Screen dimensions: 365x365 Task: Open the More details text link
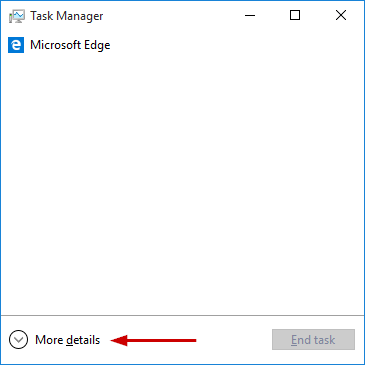(67, 340)
